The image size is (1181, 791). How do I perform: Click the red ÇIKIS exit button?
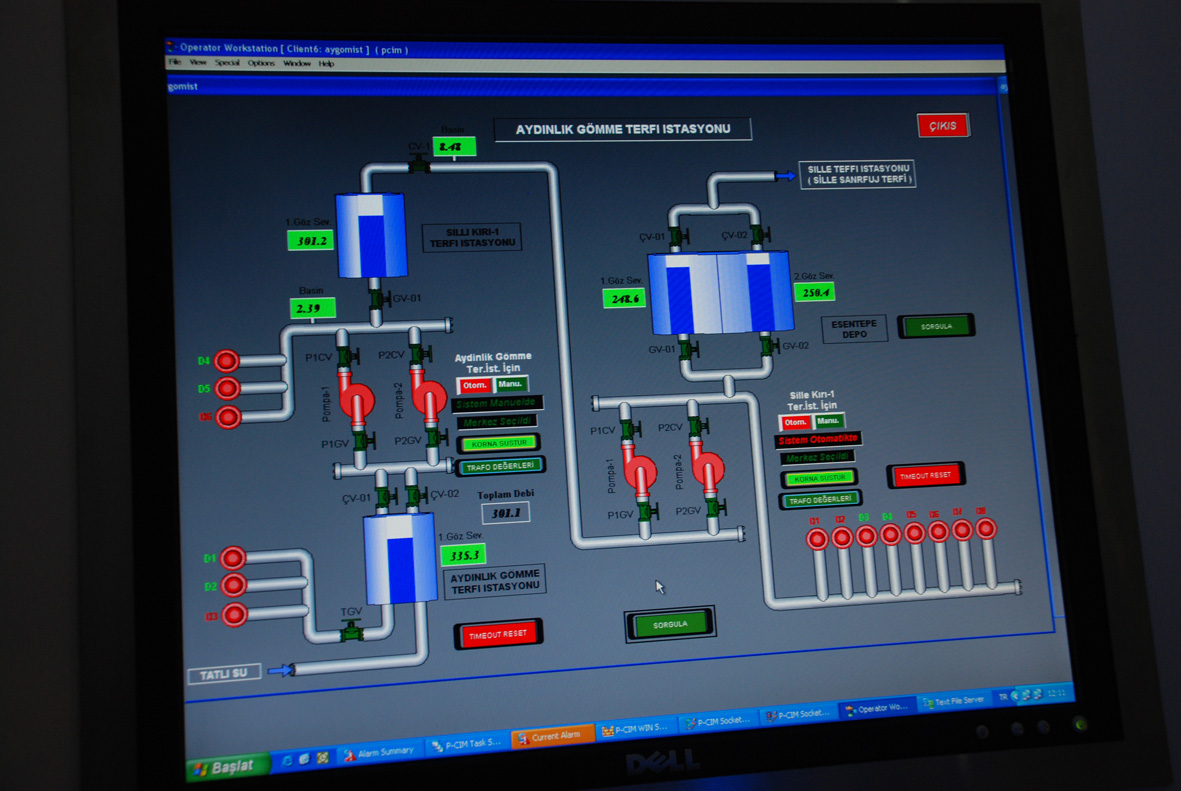(943, 126)
